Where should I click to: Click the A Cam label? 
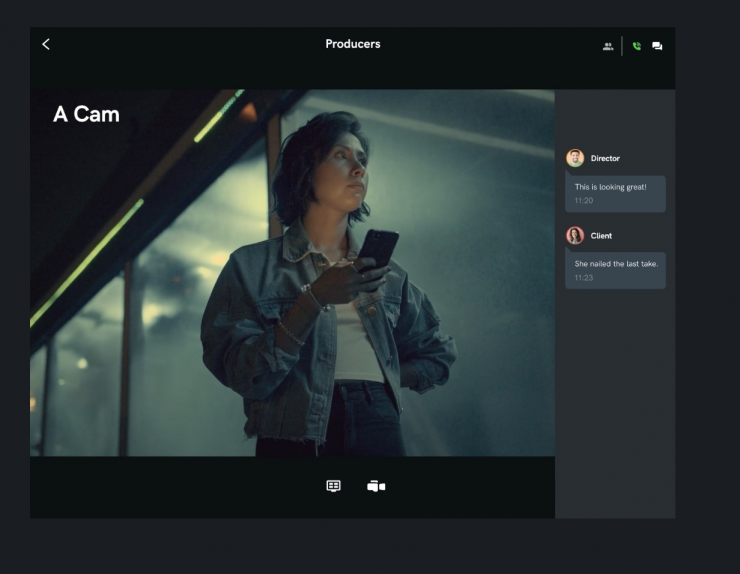(x=86, y=114)
